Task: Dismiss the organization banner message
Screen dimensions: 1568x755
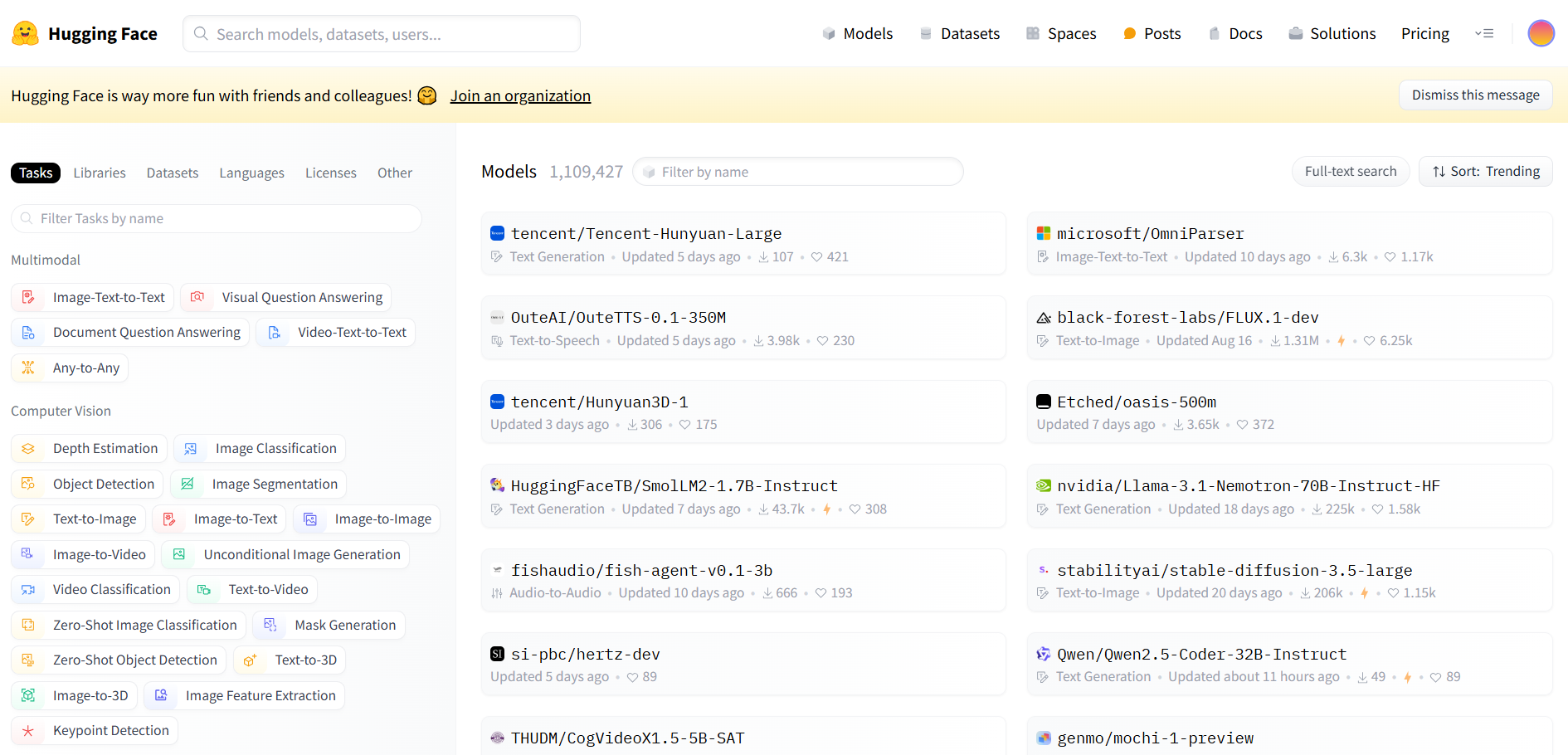Action: (1475, 95)
